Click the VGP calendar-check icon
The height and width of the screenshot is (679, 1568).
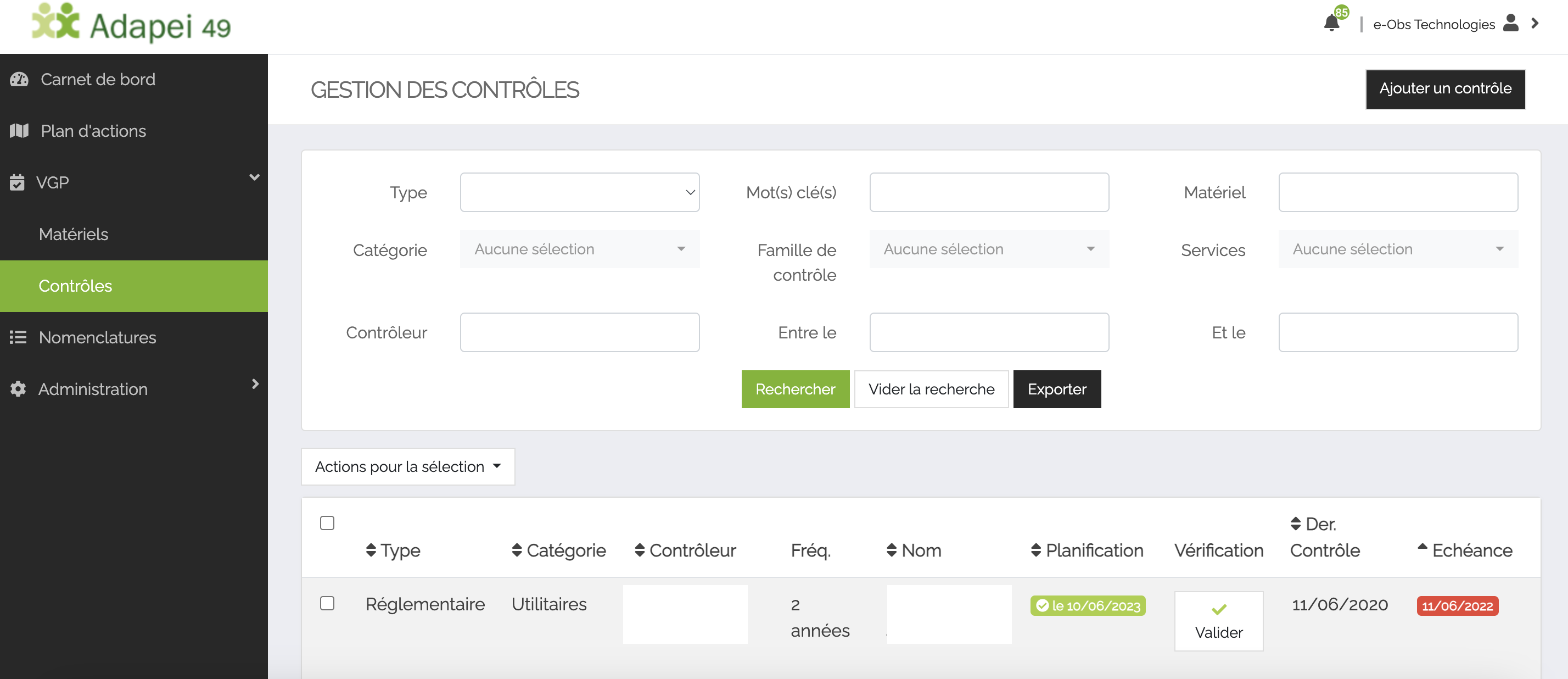click(x=17, y=182)
